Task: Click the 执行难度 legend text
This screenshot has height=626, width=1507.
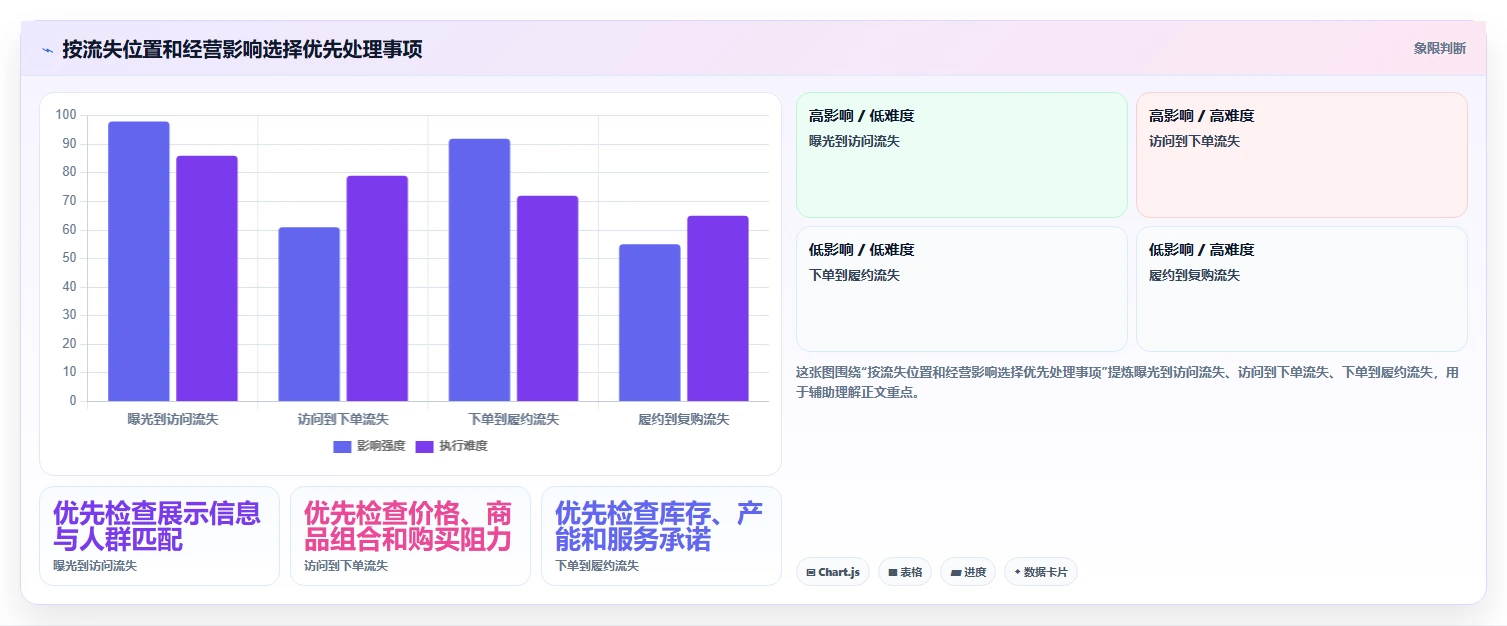Action: pos(463,446)
